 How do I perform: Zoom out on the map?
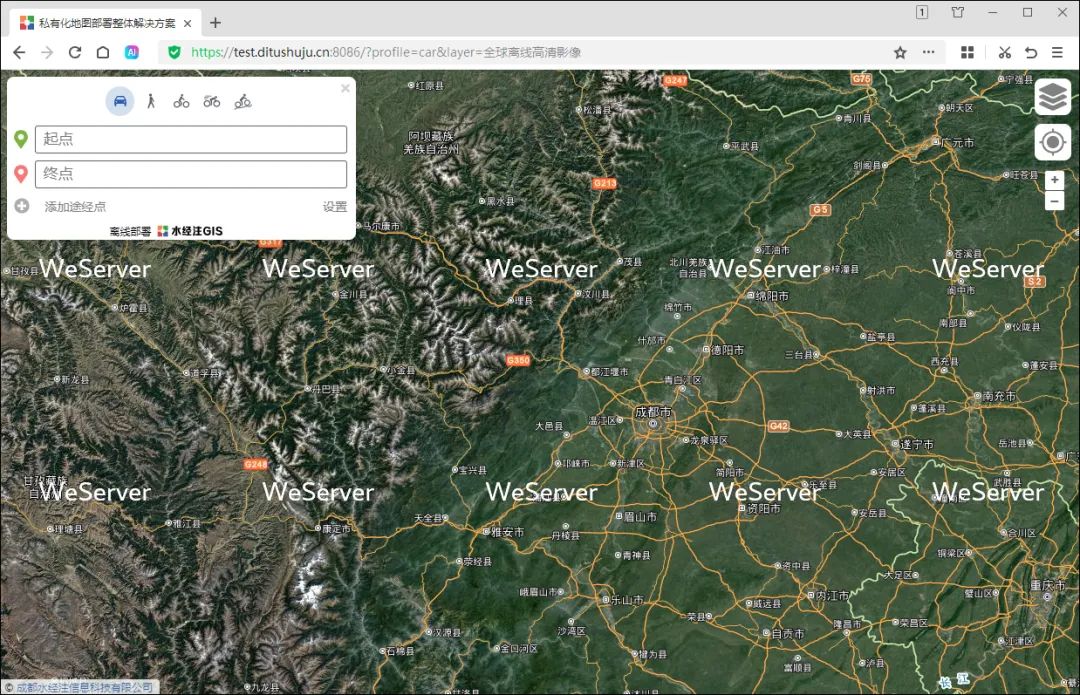coord(1054,201)
